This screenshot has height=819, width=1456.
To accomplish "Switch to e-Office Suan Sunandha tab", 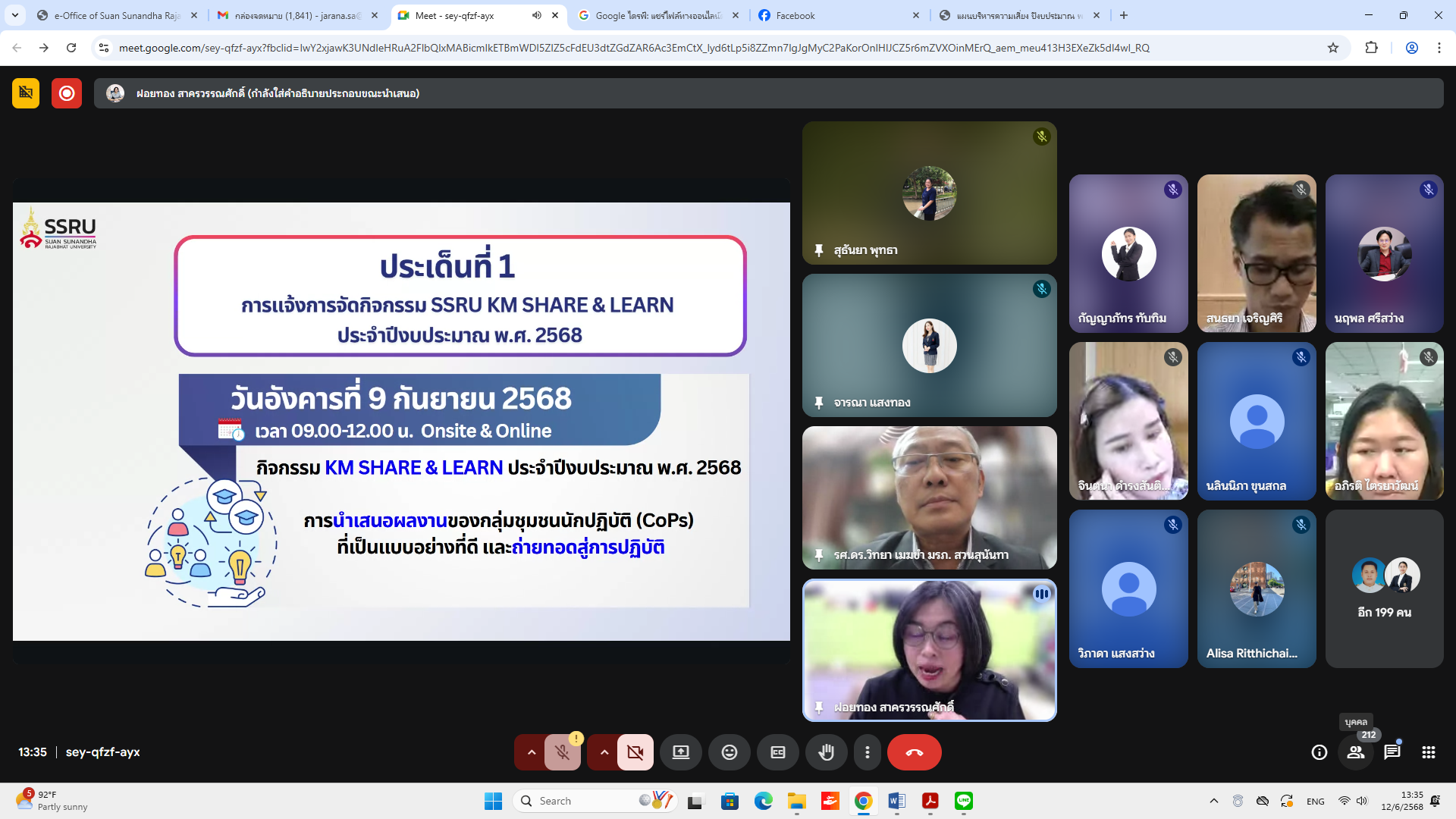I will pos(114,15).
